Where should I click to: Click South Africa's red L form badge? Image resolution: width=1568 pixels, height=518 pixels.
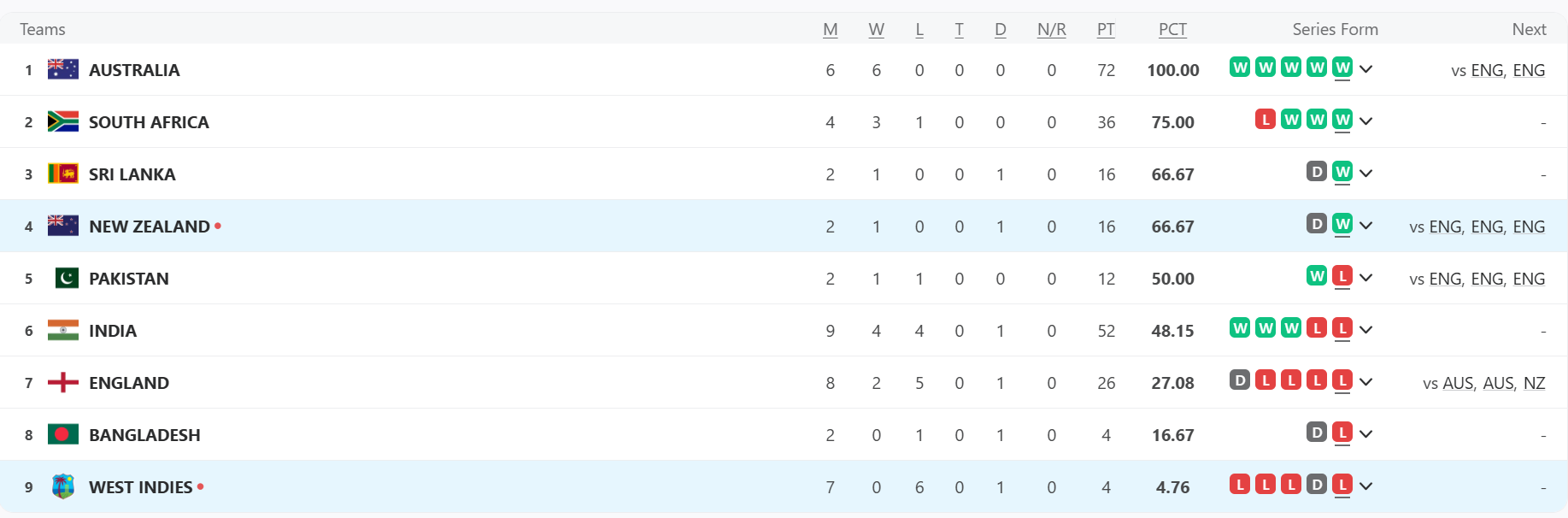(x=1266, y=120)
